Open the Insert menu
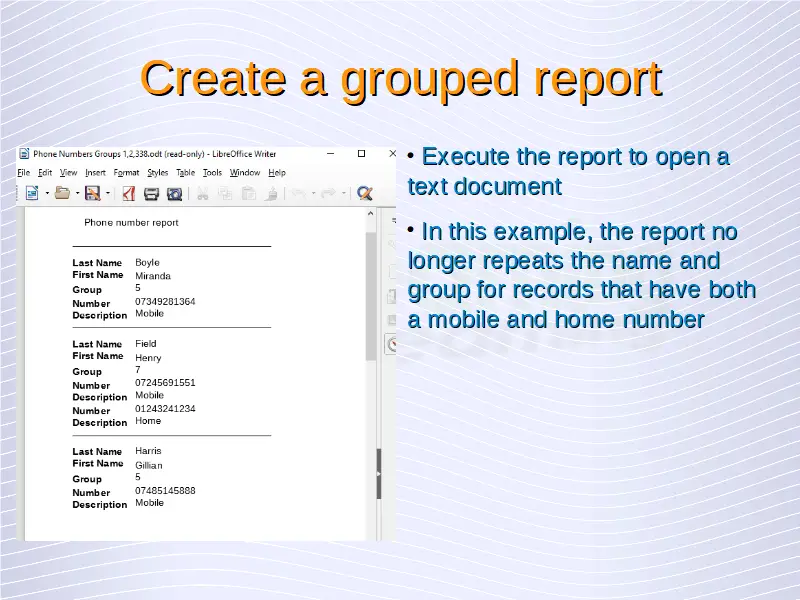The width and height of the screenshot is (800, 600). (x=95, y=172)
